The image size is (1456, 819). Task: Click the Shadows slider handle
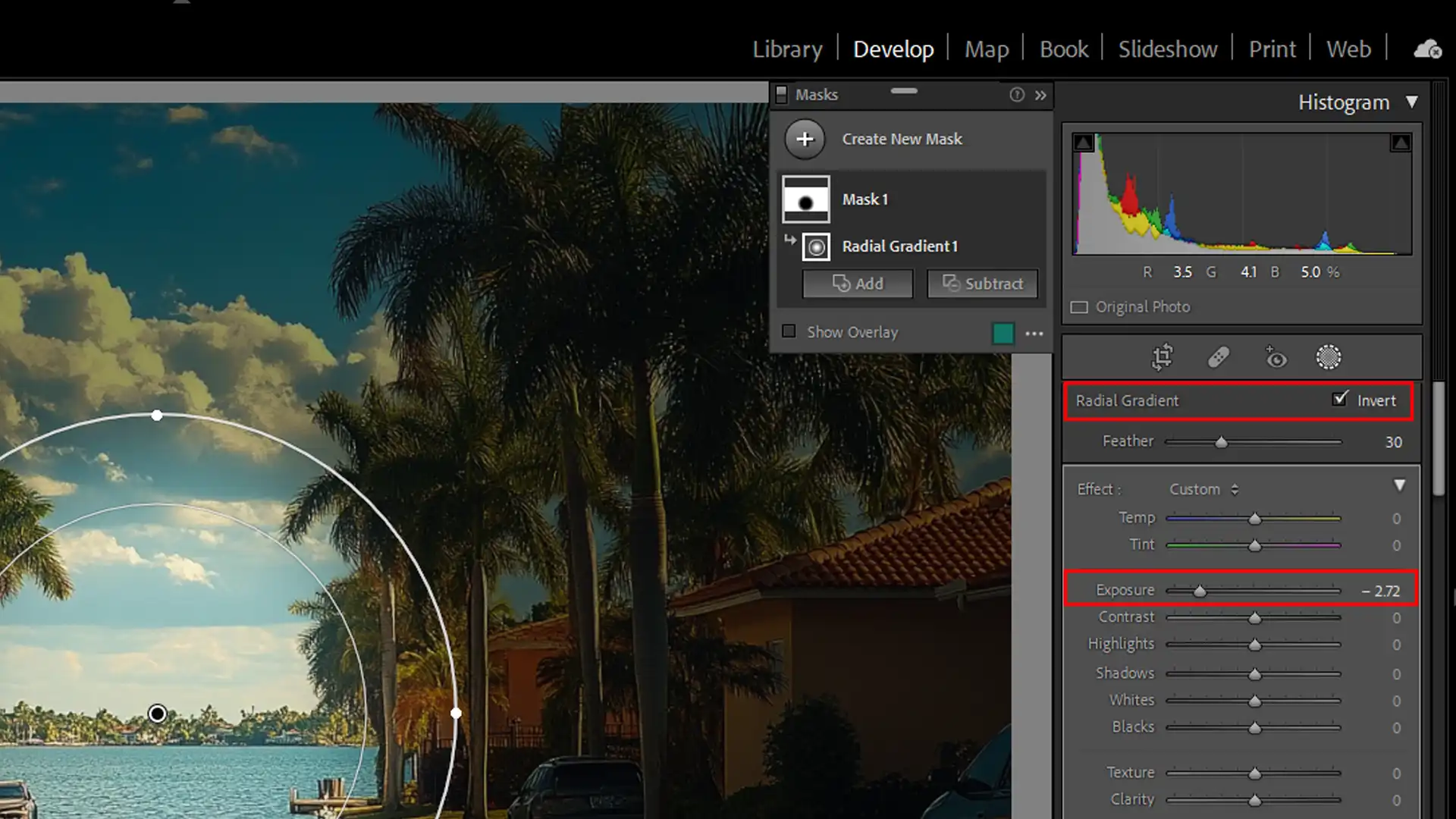click(1255, 674)
